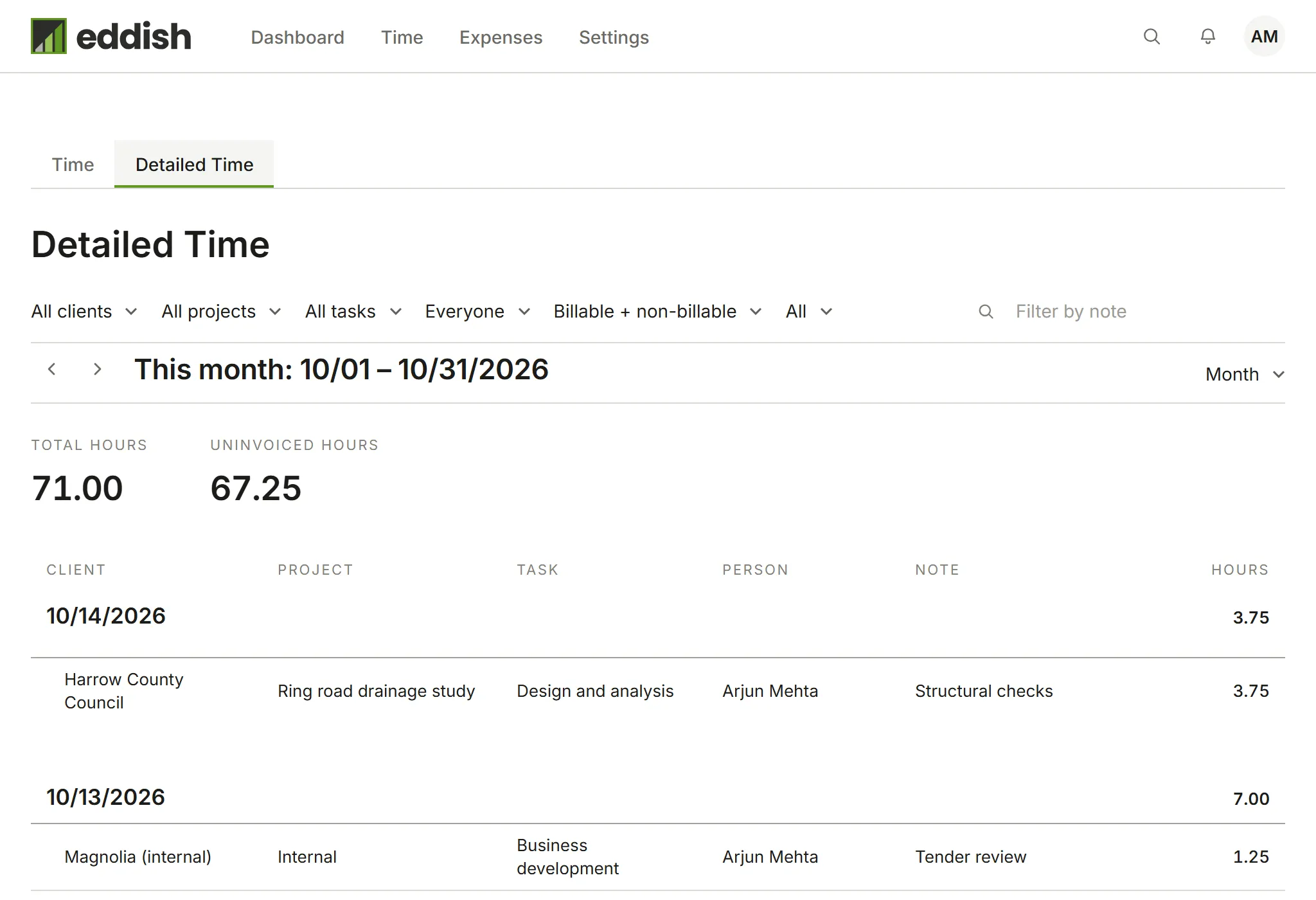Click the 10/14/2026 date group heading
The height and width of the screenshot is (900, 1316).
click(106, 616)
